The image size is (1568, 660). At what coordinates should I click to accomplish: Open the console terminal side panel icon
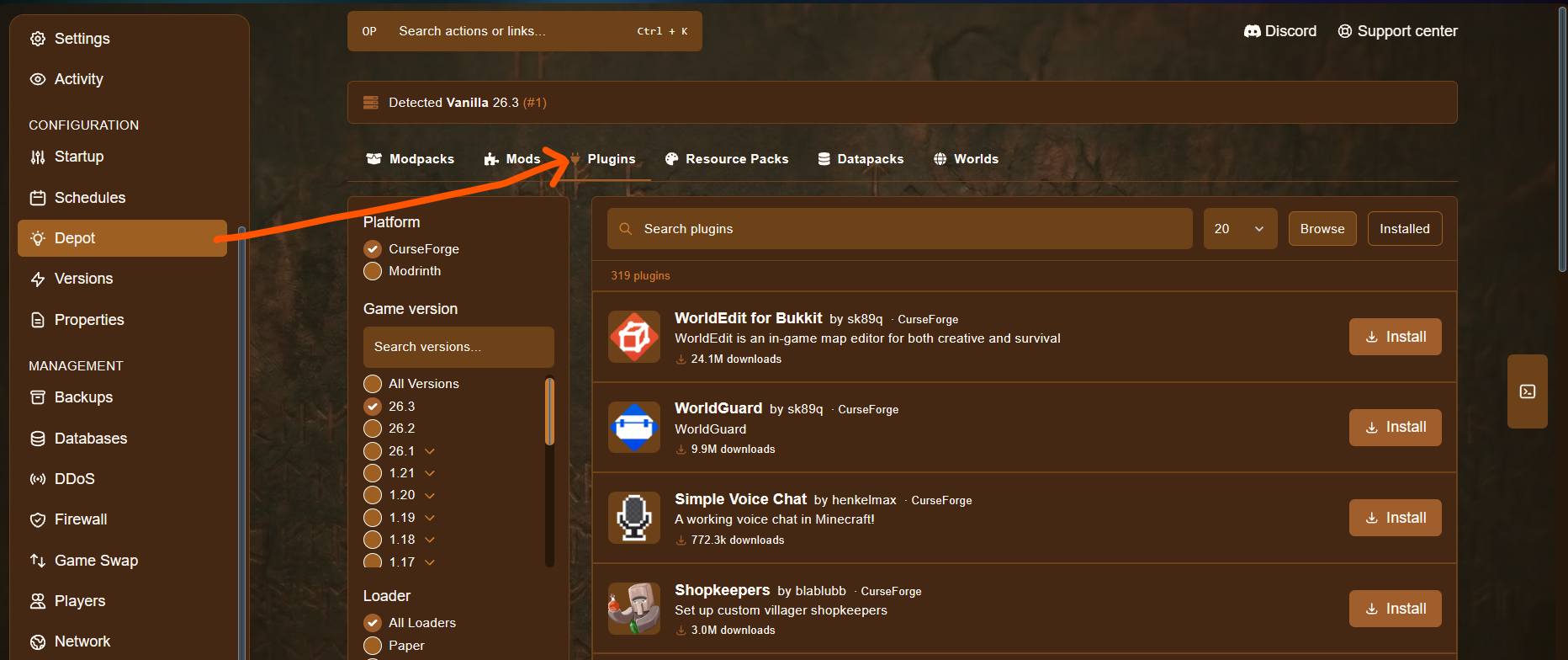click(x=1528, y=391)
